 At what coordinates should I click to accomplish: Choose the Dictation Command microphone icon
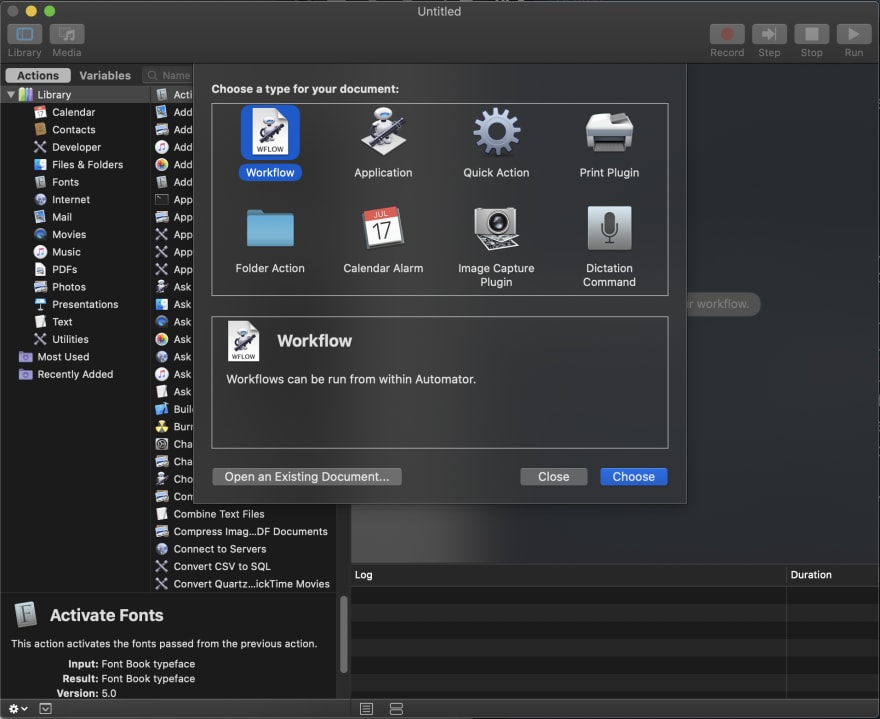pos(609,228)
